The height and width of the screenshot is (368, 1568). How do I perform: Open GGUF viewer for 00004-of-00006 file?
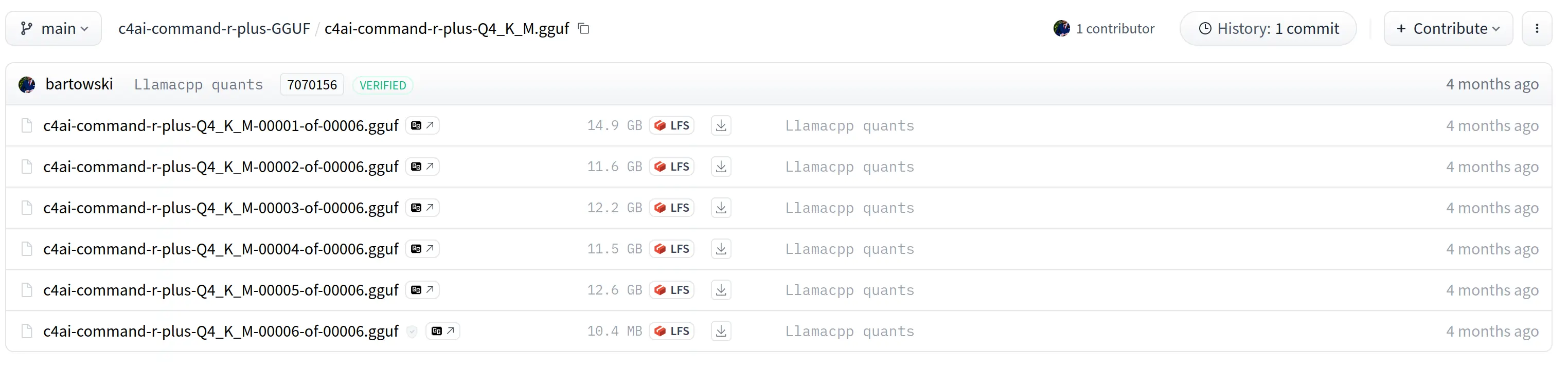click(422, 249)
